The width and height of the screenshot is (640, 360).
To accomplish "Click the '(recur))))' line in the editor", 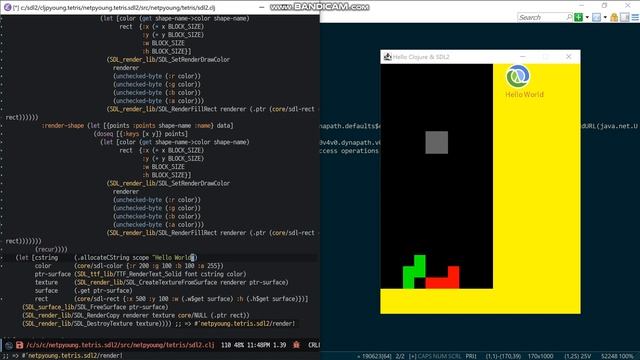I will point(51,249).
